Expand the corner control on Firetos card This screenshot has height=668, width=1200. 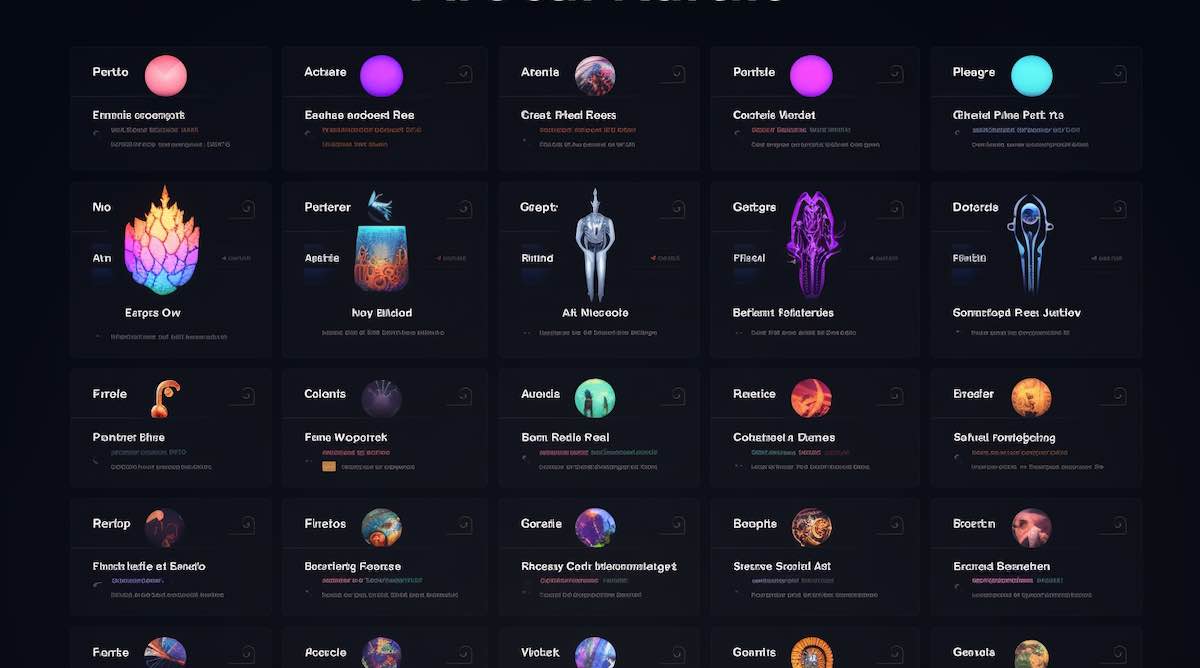(463, 524)
